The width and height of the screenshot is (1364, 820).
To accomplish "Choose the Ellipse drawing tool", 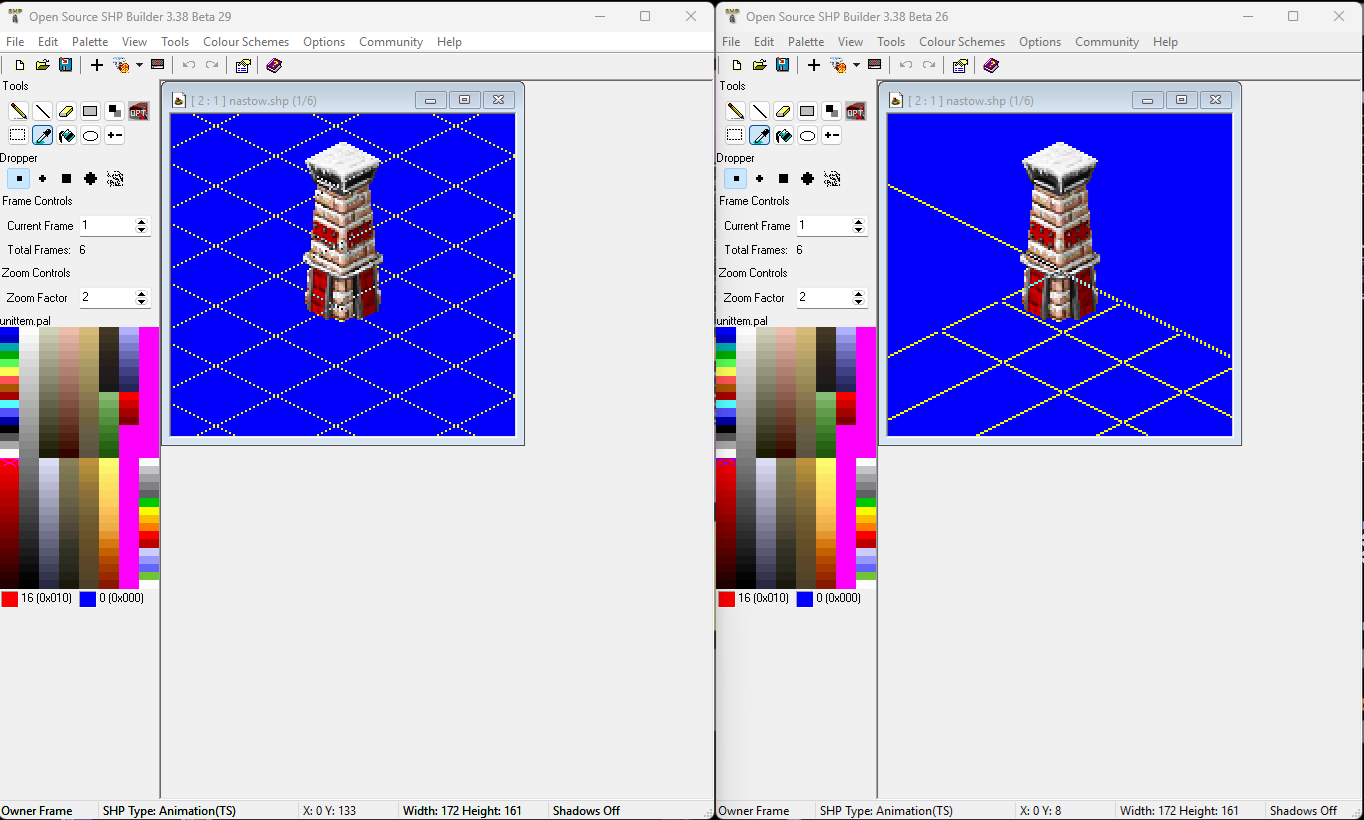I will point(89,135).
